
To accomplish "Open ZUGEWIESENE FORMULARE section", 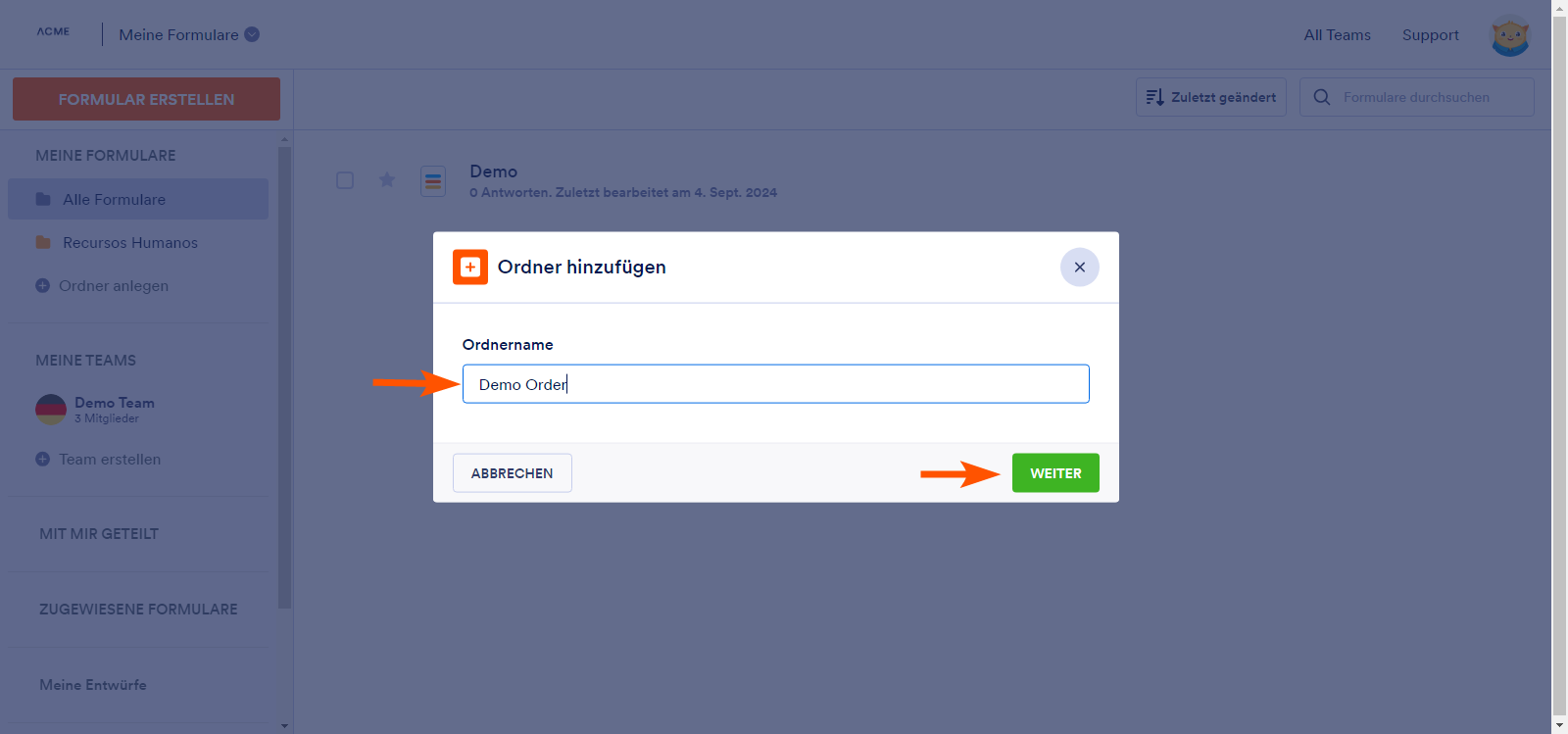I will coord(138,610).
